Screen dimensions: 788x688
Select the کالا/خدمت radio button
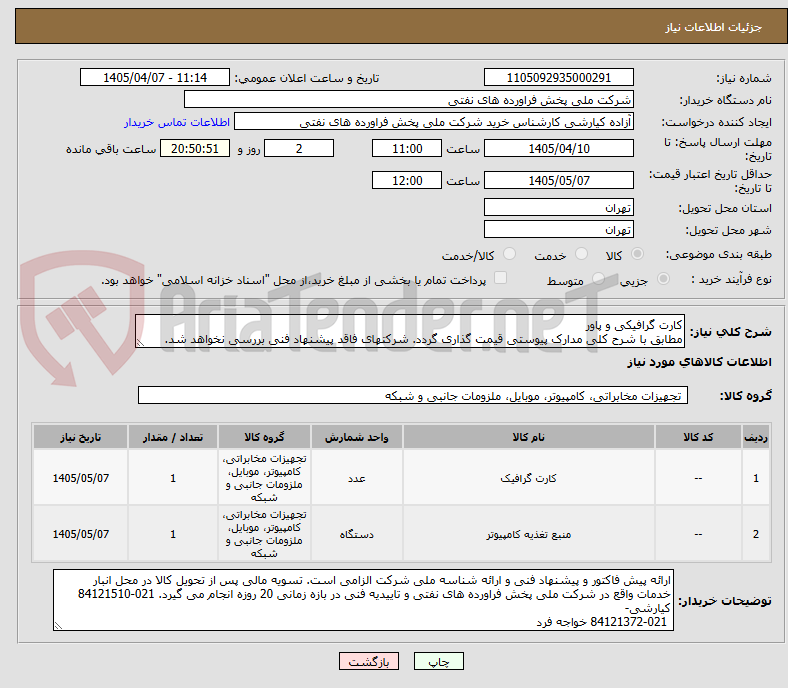(510, 254)
